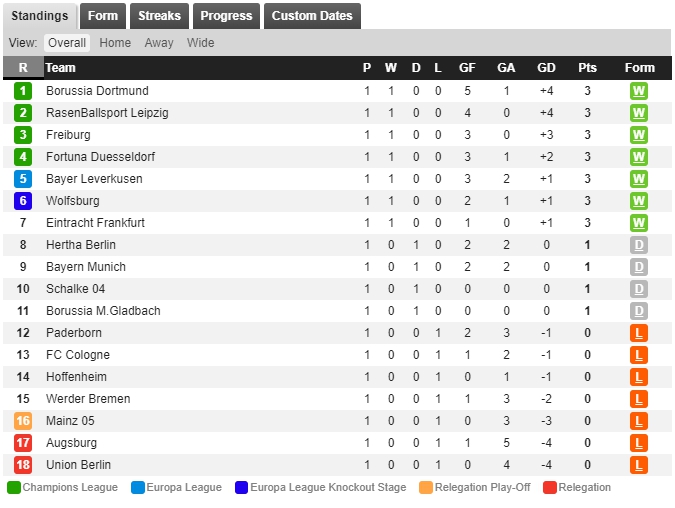Open the RasenBallsport Leipzig team link
Viewport: 675px width, 508px height.
pyautogui.click(x=107, y=113)
